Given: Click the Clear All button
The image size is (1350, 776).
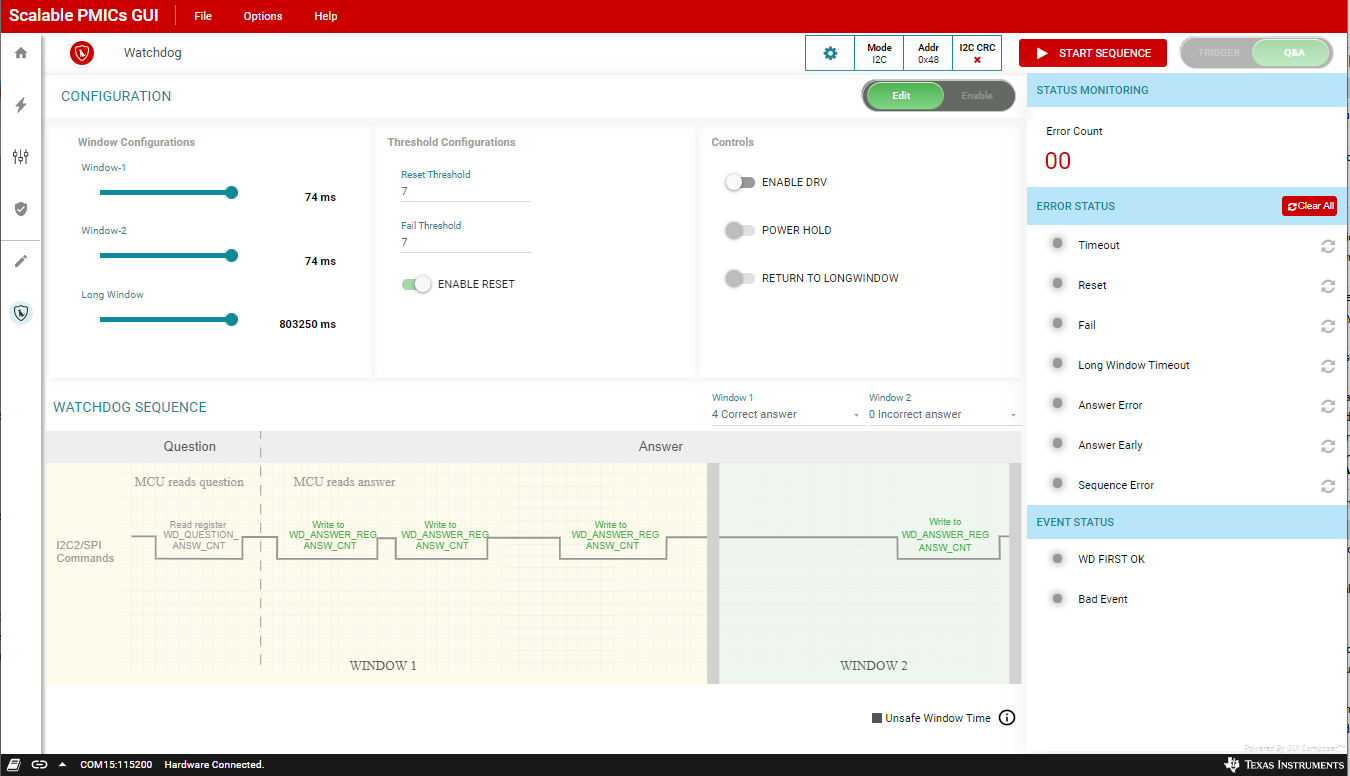Looking at the screenshot, I should click(1309, 206).
